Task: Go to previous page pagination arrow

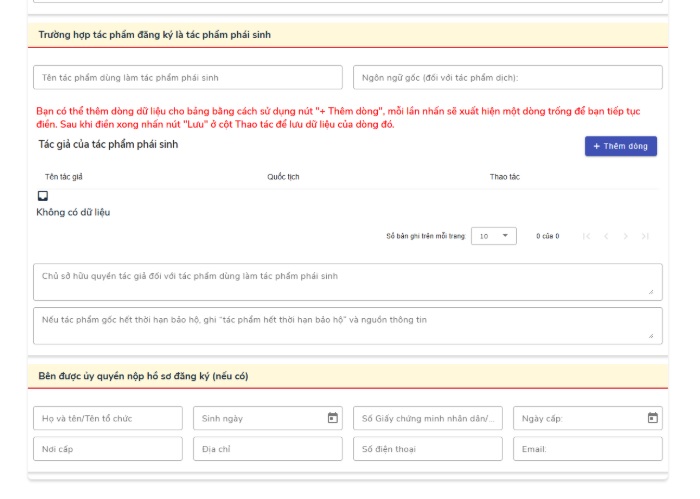Action: [x=606, y=236]
